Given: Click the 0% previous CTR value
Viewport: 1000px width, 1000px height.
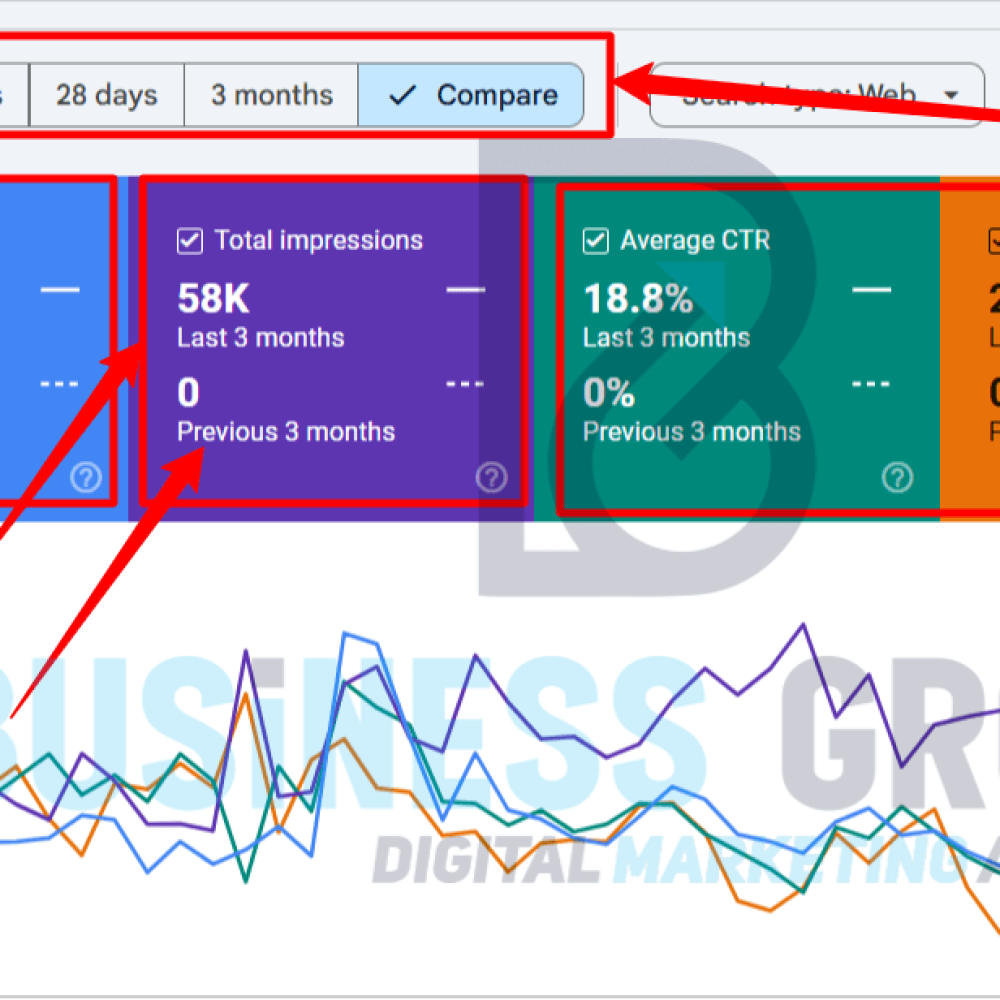Looking at the screenshot, I should tap(609, 392).
